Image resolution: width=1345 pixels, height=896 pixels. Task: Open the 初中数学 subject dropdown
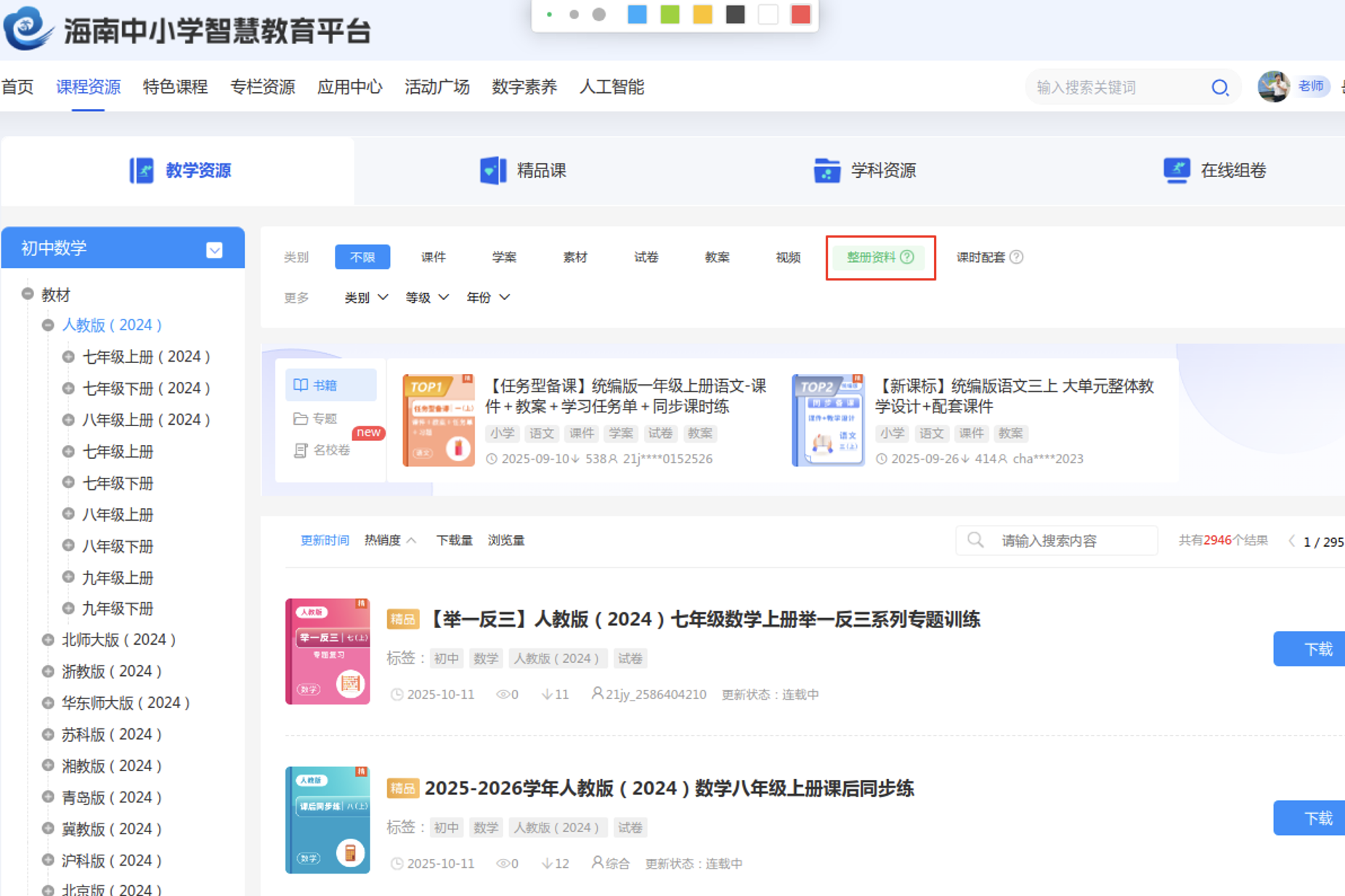click(214, 250)
